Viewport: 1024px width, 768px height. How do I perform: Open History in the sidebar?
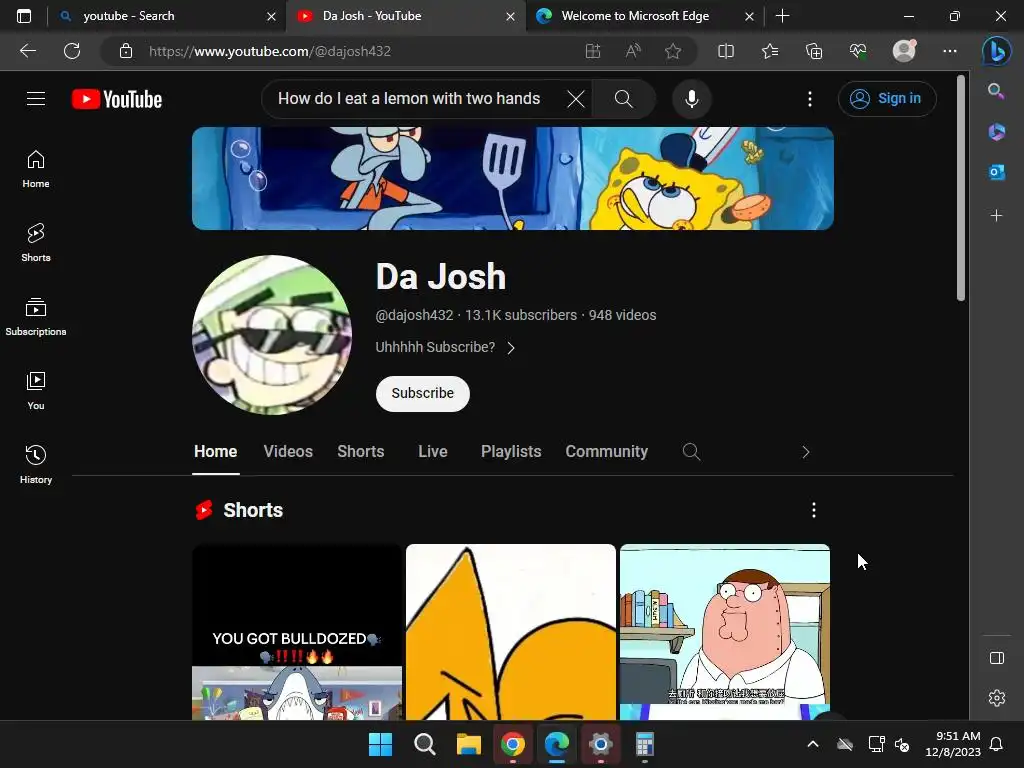(36, 464)
